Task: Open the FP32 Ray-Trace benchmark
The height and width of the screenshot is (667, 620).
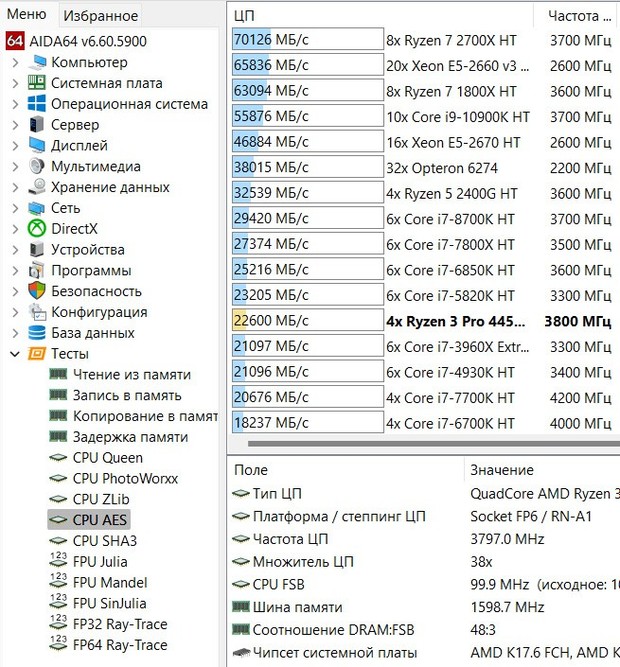Action: click(120, 624)
